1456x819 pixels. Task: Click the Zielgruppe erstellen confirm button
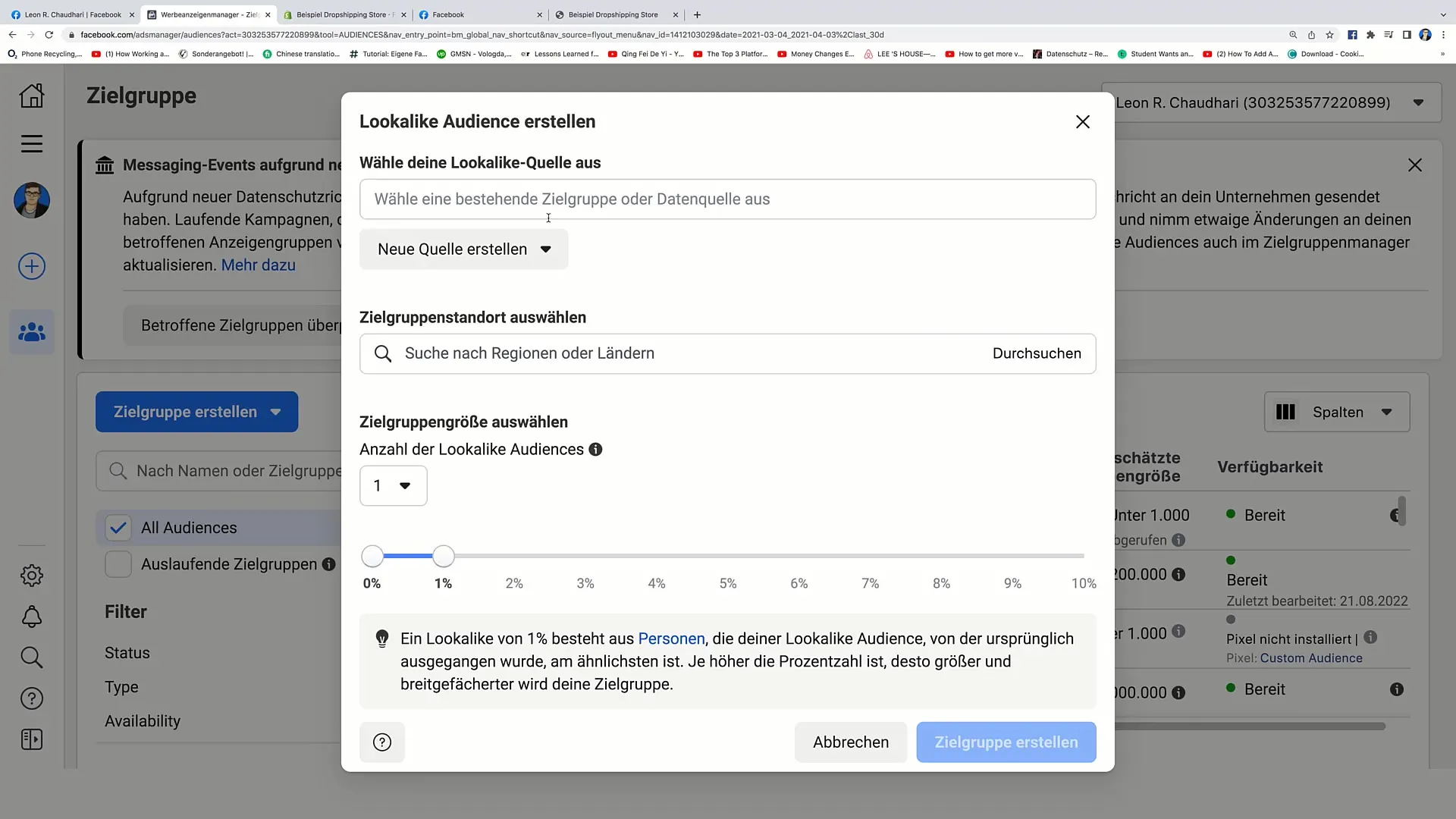(1006, 742)
